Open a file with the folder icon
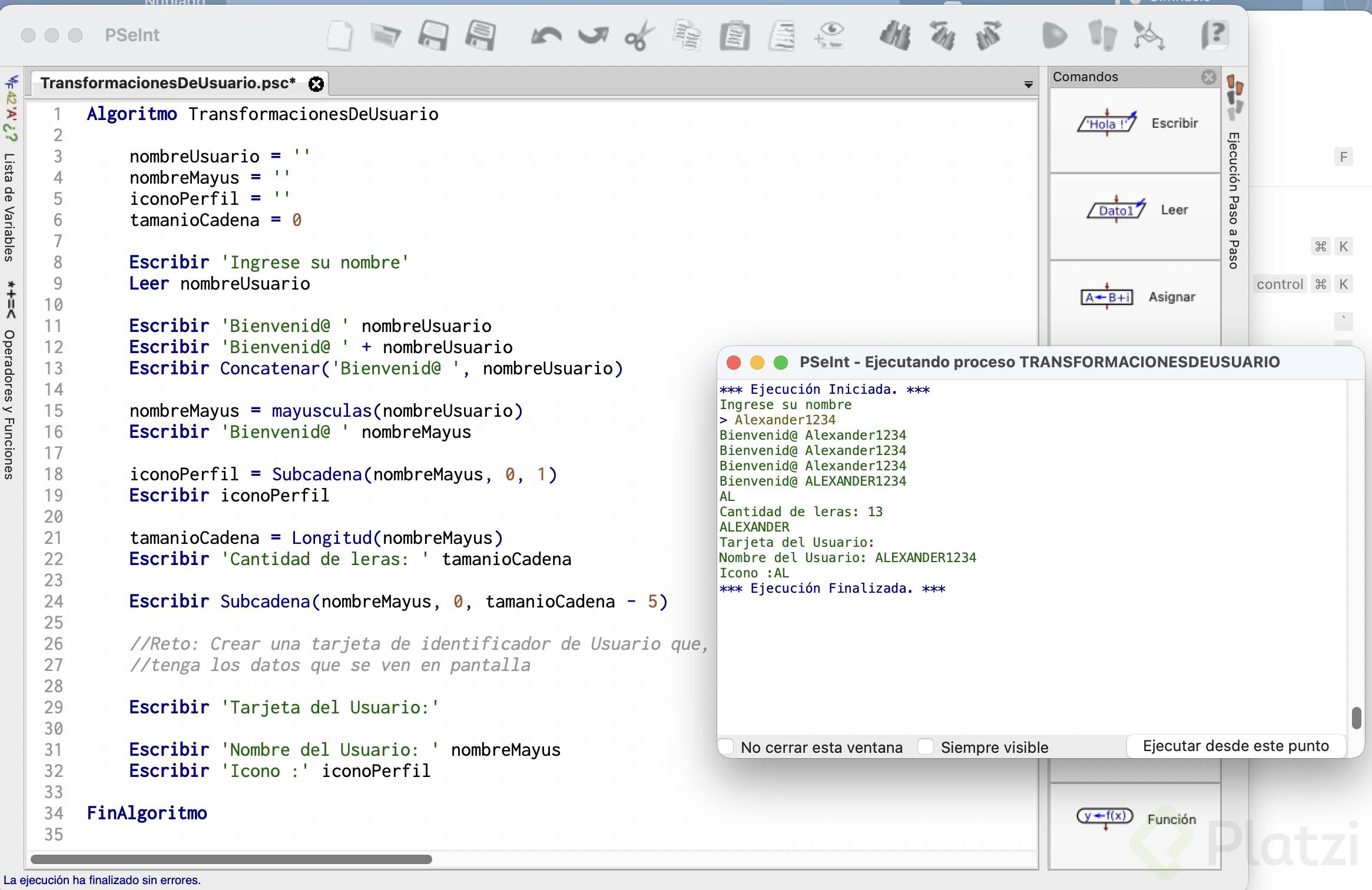1372x890 pixels. pos(386,35)
